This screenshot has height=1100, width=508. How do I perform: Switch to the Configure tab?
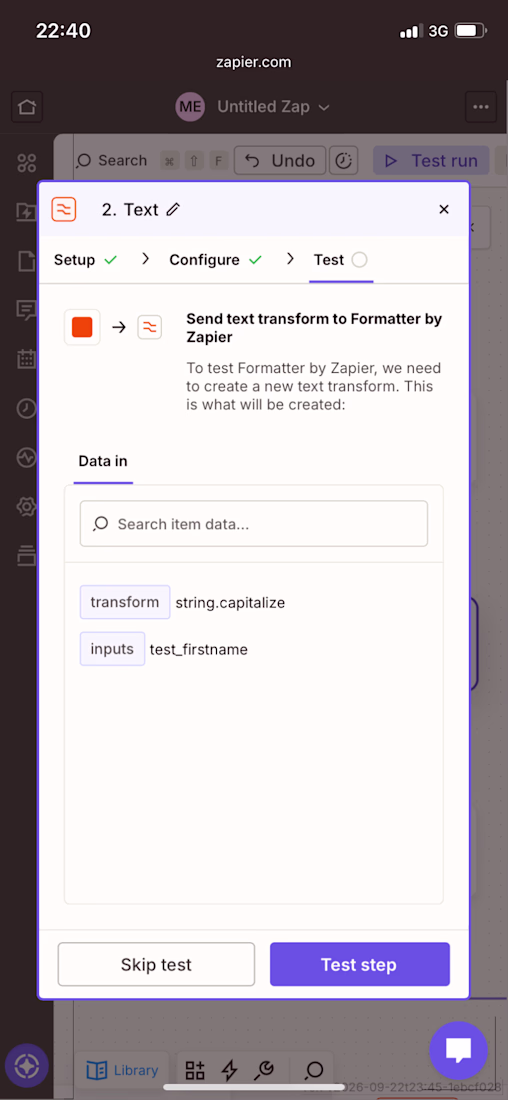pyautogui.click(x=215, y=260)
